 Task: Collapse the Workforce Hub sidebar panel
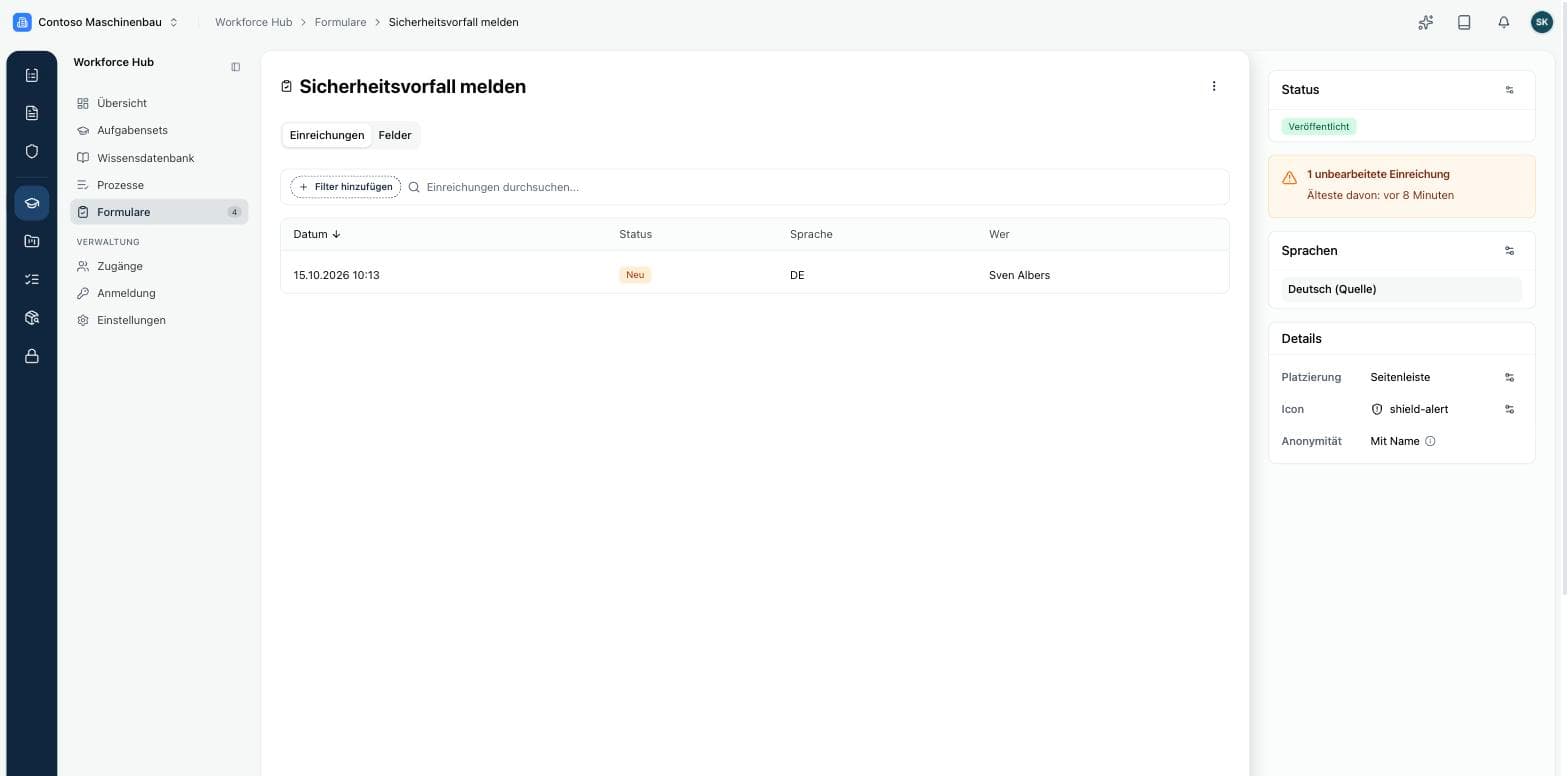click(235, 67)
